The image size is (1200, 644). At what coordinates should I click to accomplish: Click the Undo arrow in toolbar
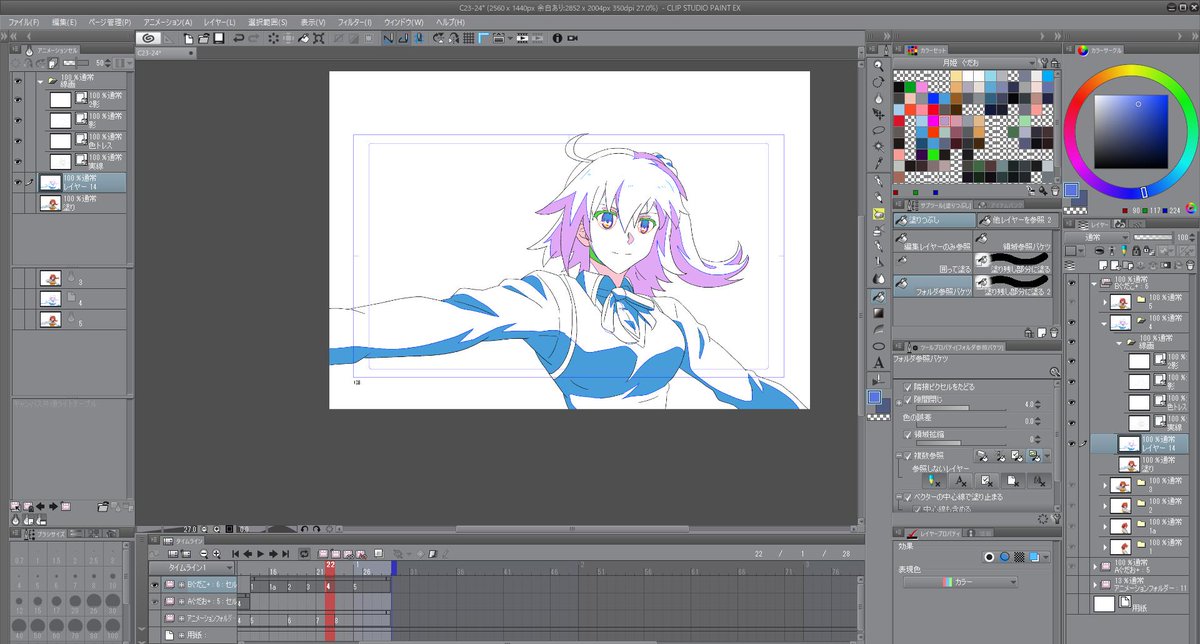click(239, 38)
